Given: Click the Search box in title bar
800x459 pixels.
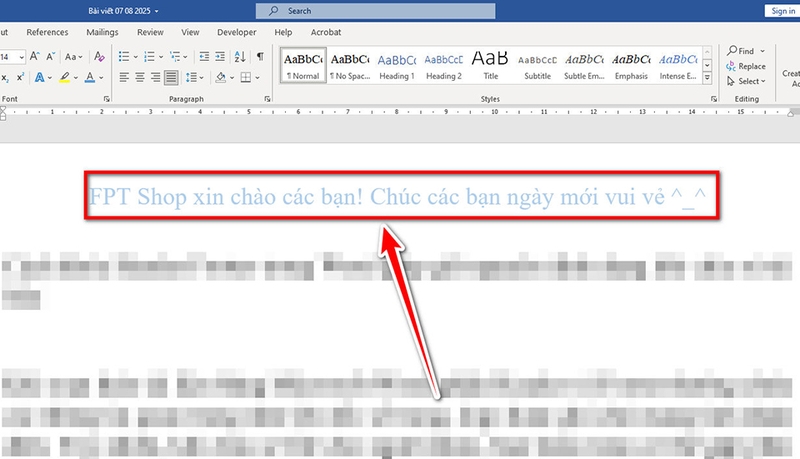Looking at the screenshot, I should click(x=376, y=11).
